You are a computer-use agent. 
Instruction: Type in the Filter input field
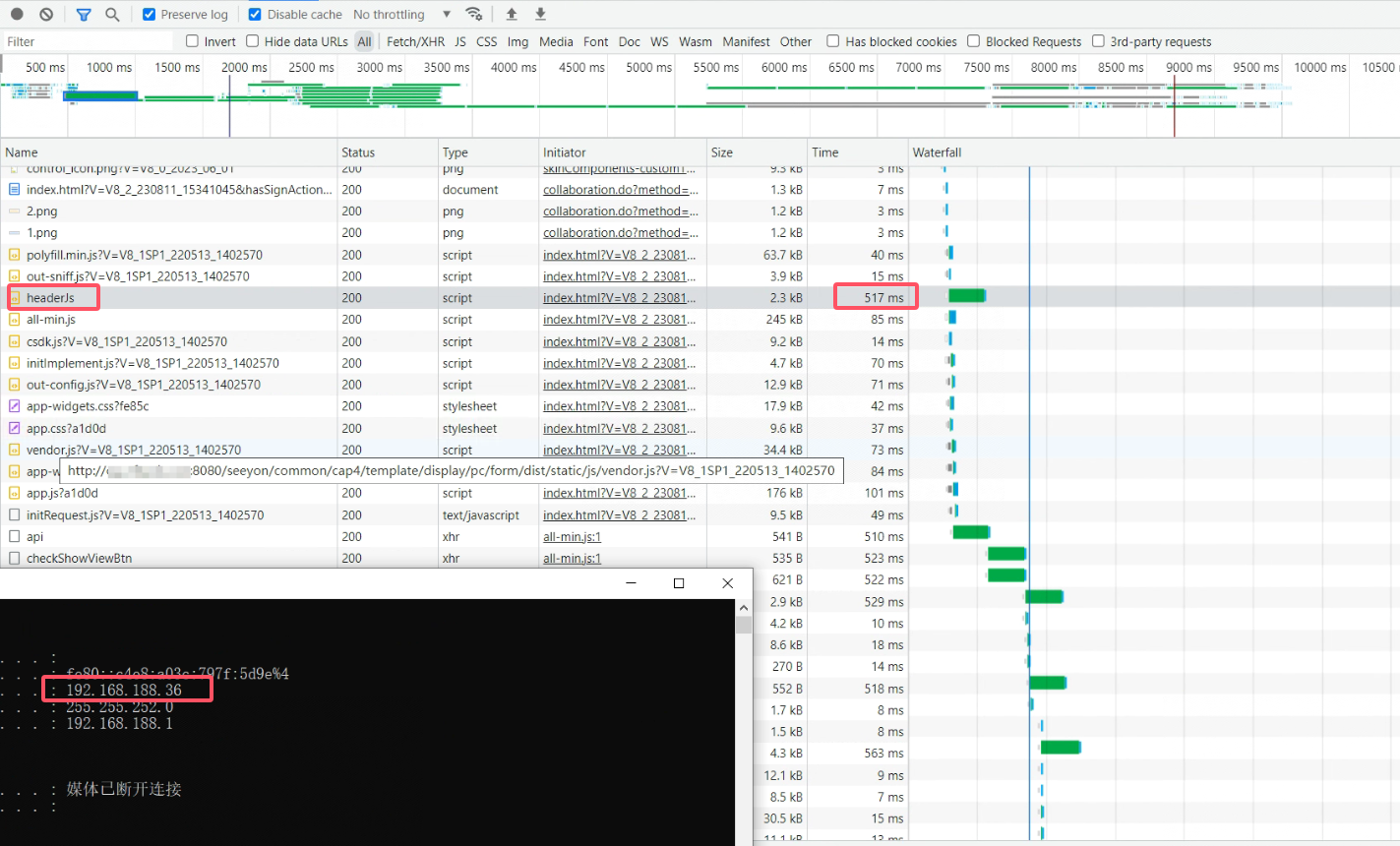[x=87, y=41]
